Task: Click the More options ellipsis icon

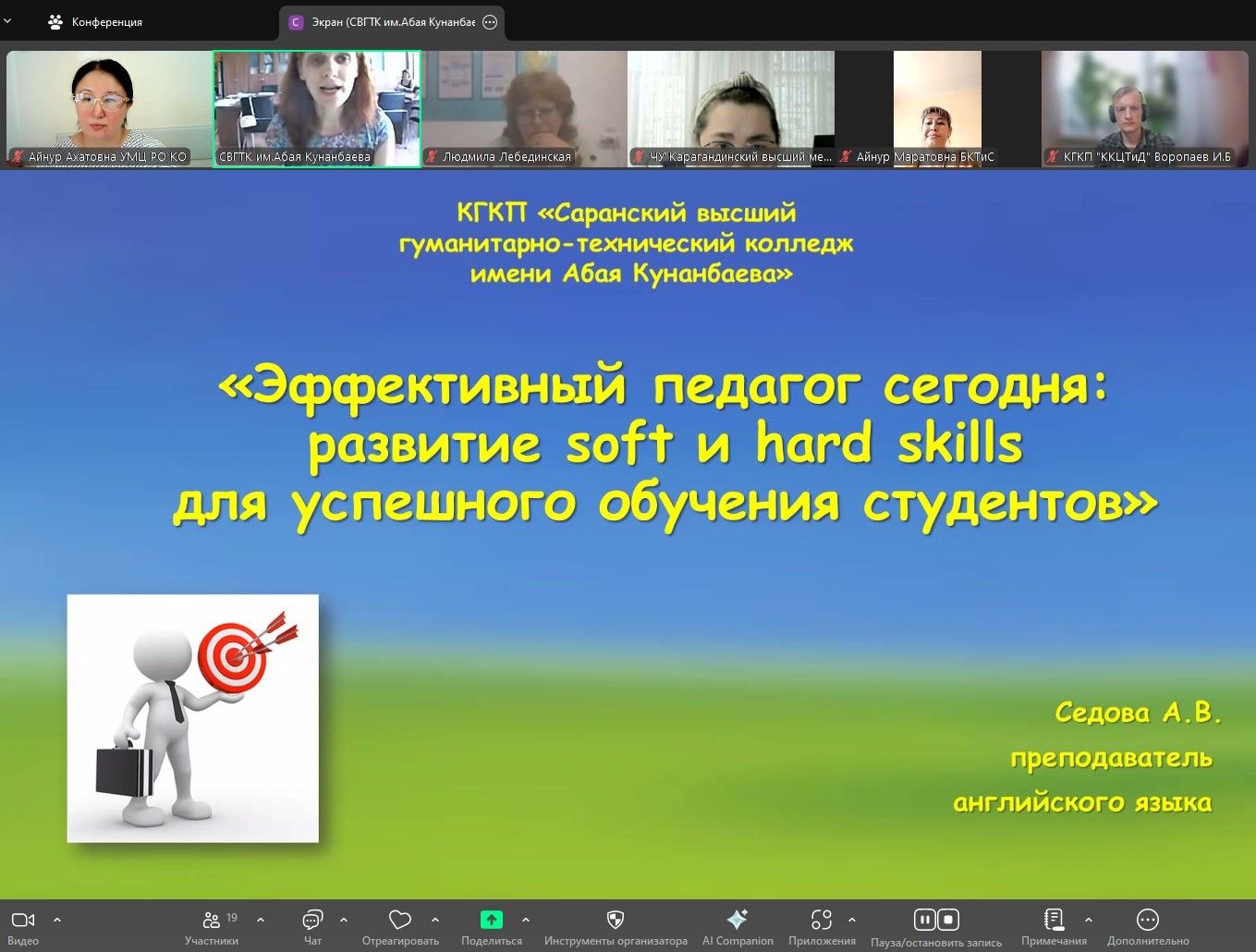Action: coord(1148,920)
